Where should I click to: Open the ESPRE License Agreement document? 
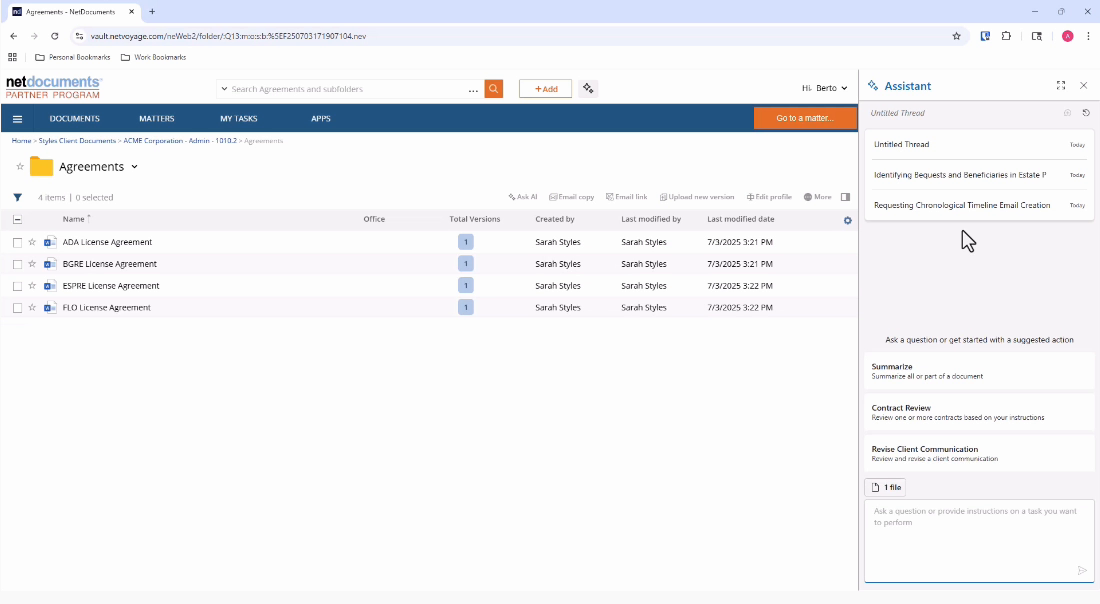(111, 286)
